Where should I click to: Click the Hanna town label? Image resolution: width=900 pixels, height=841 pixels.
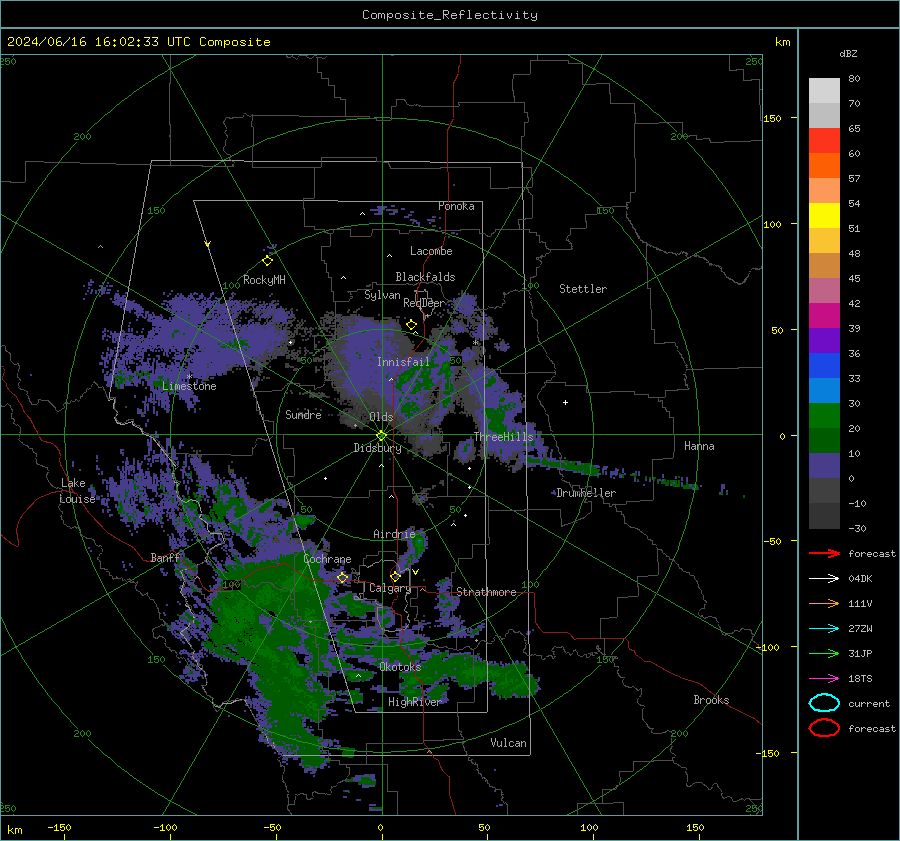click(x=699, y=446)
